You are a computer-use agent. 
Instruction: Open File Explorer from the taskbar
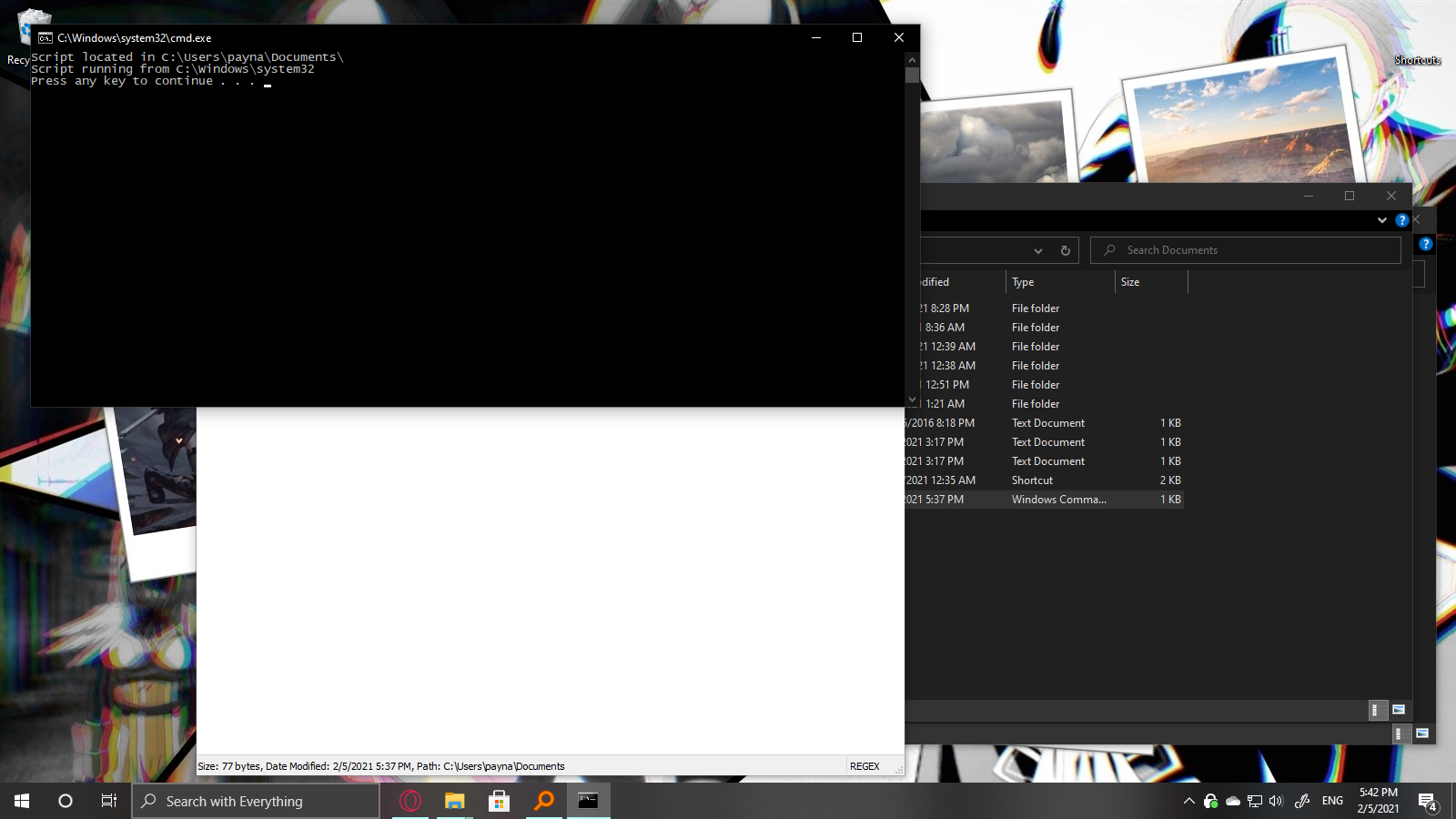(x=455, y=801)
